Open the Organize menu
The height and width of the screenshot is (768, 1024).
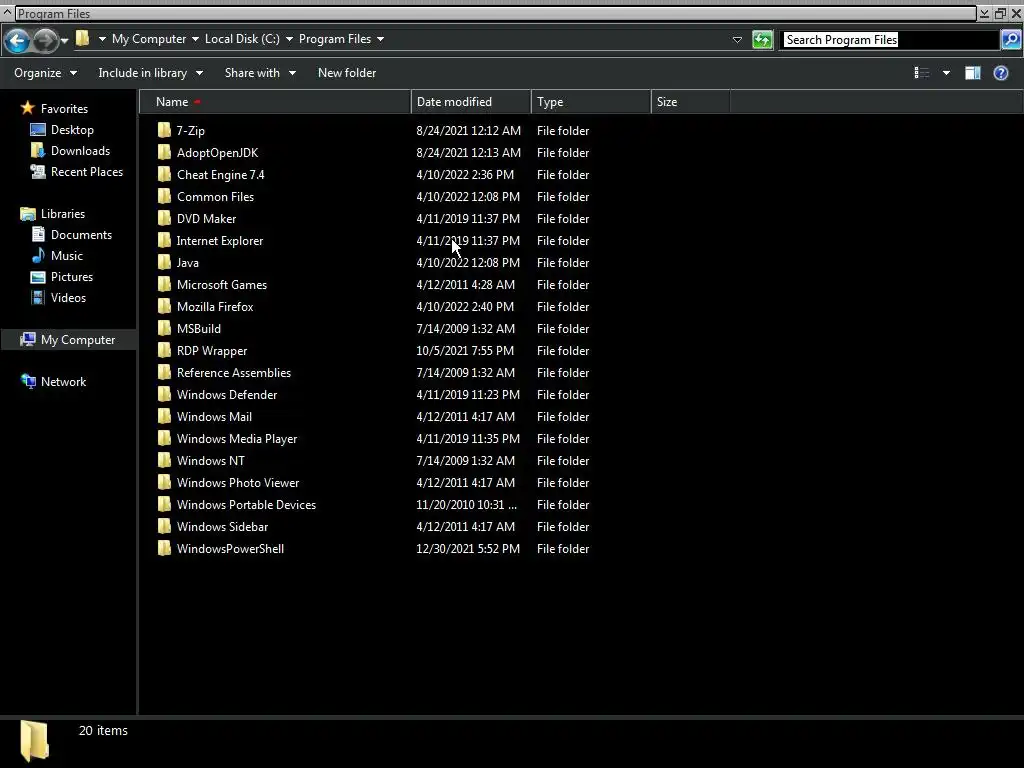click(x=46, y=73)
